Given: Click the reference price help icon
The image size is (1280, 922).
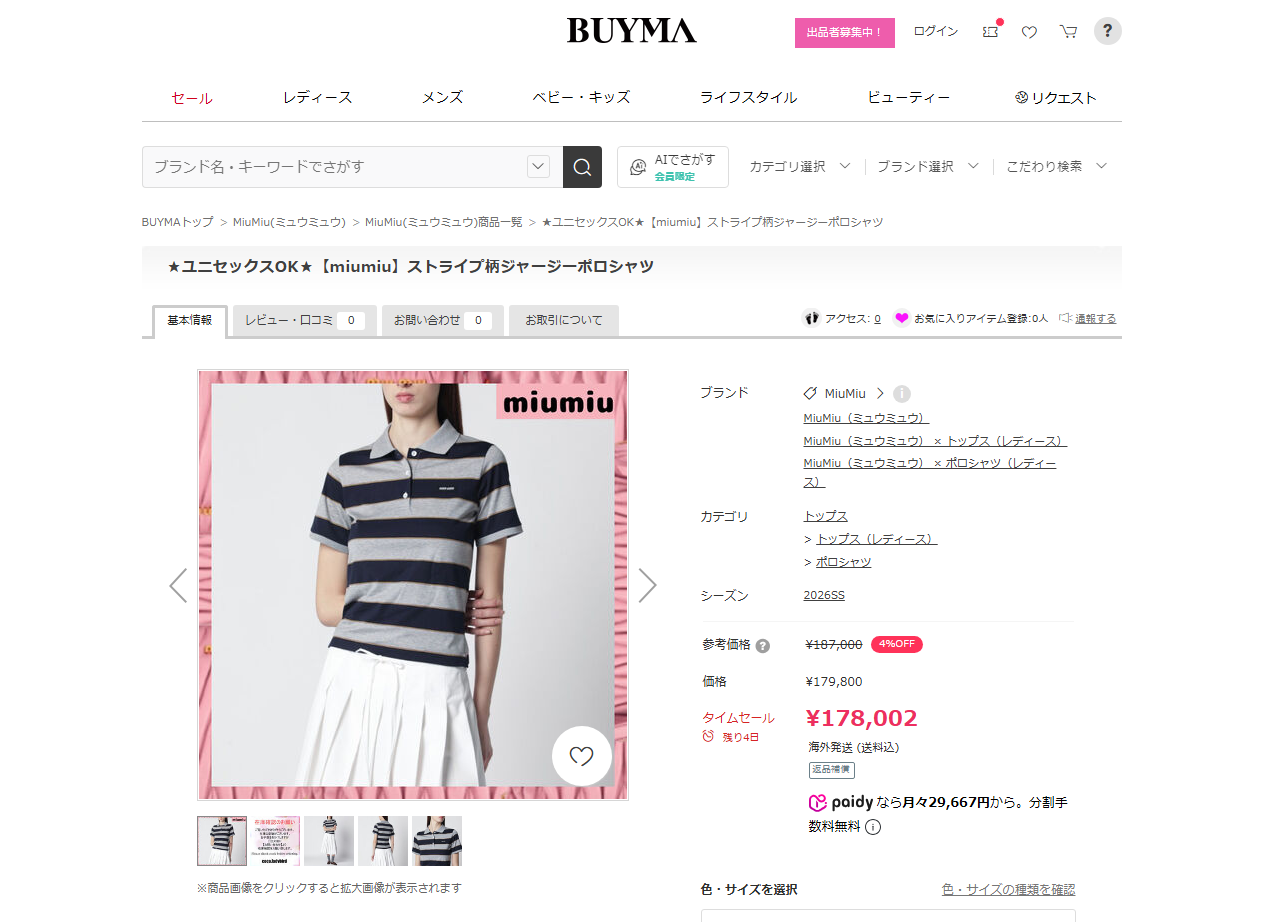Looking at the screenshot, I should (x=763, y=646).
